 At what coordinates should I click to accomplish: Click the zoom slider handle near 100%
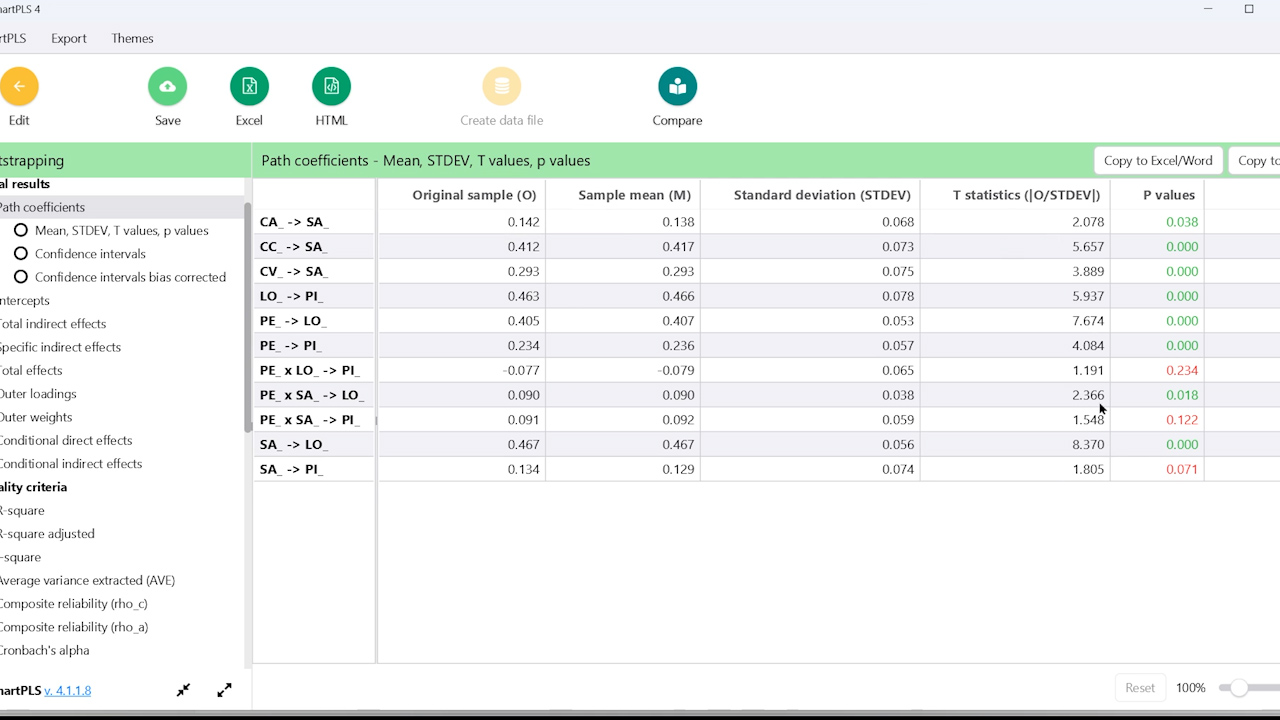tap(1239, 688)
